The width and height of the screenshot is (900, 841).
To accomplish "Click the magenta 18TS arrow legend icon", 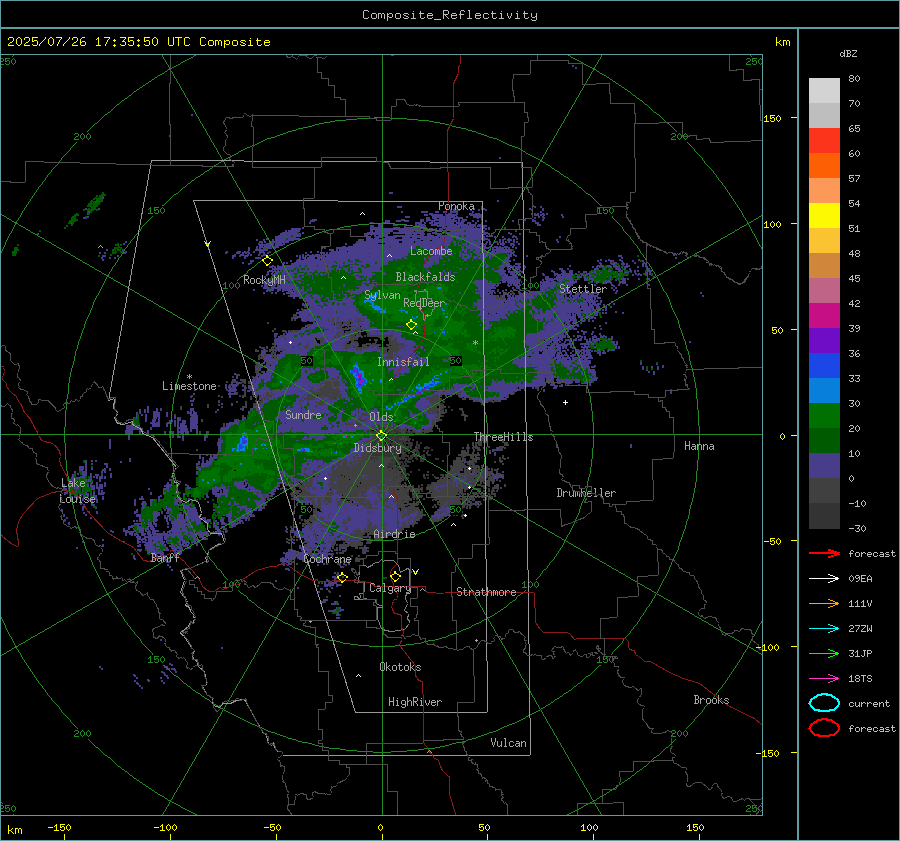I will [x=824, y=679].
